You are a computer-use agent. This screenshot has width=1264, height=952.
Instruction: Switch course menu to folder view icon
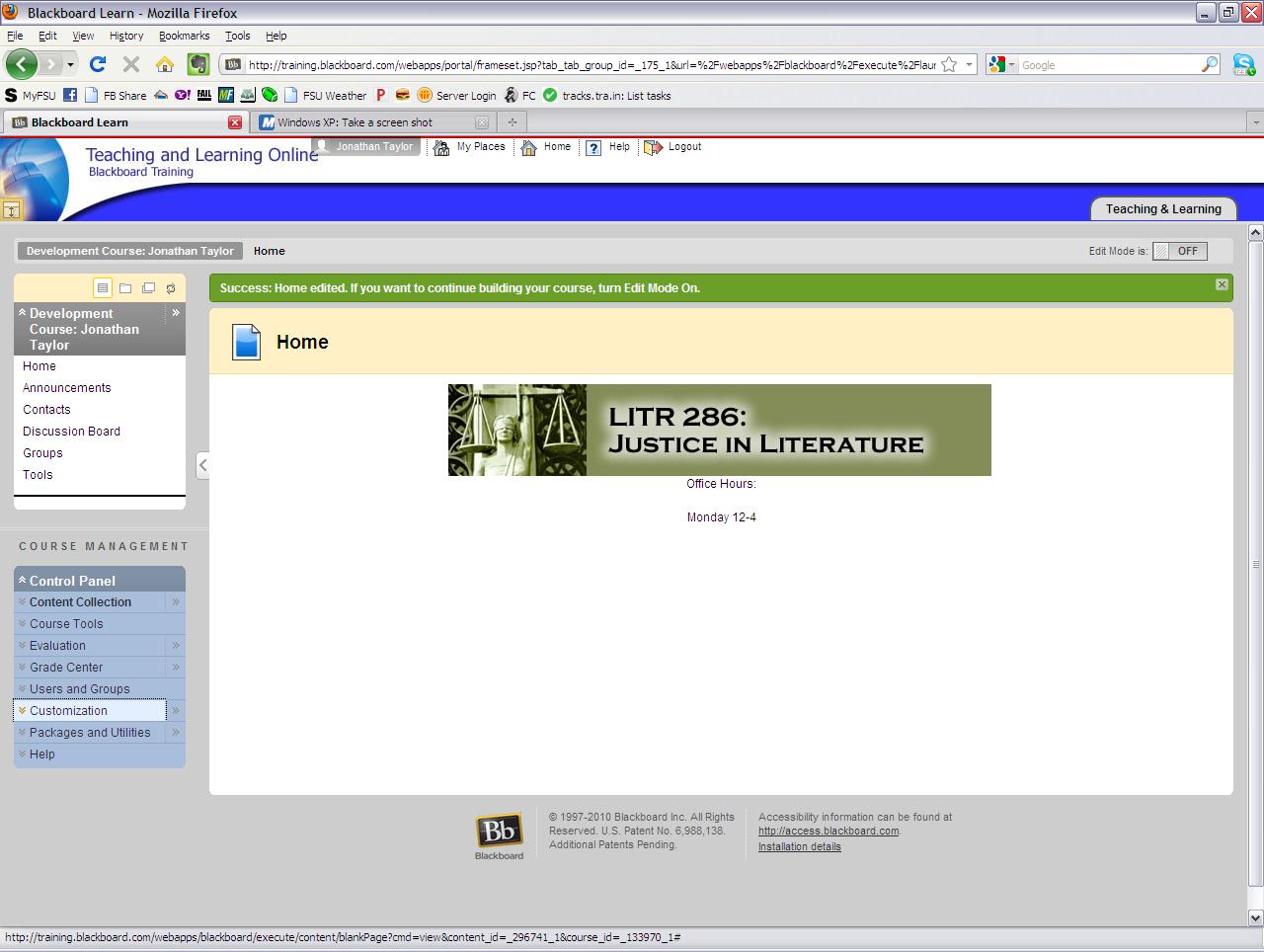[125, 288]
